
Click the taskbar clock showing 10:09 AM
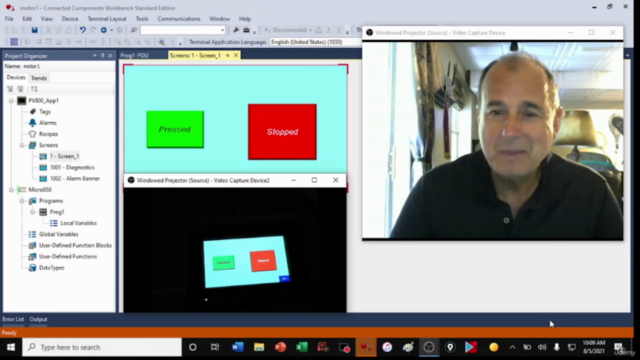click(594, 347)
